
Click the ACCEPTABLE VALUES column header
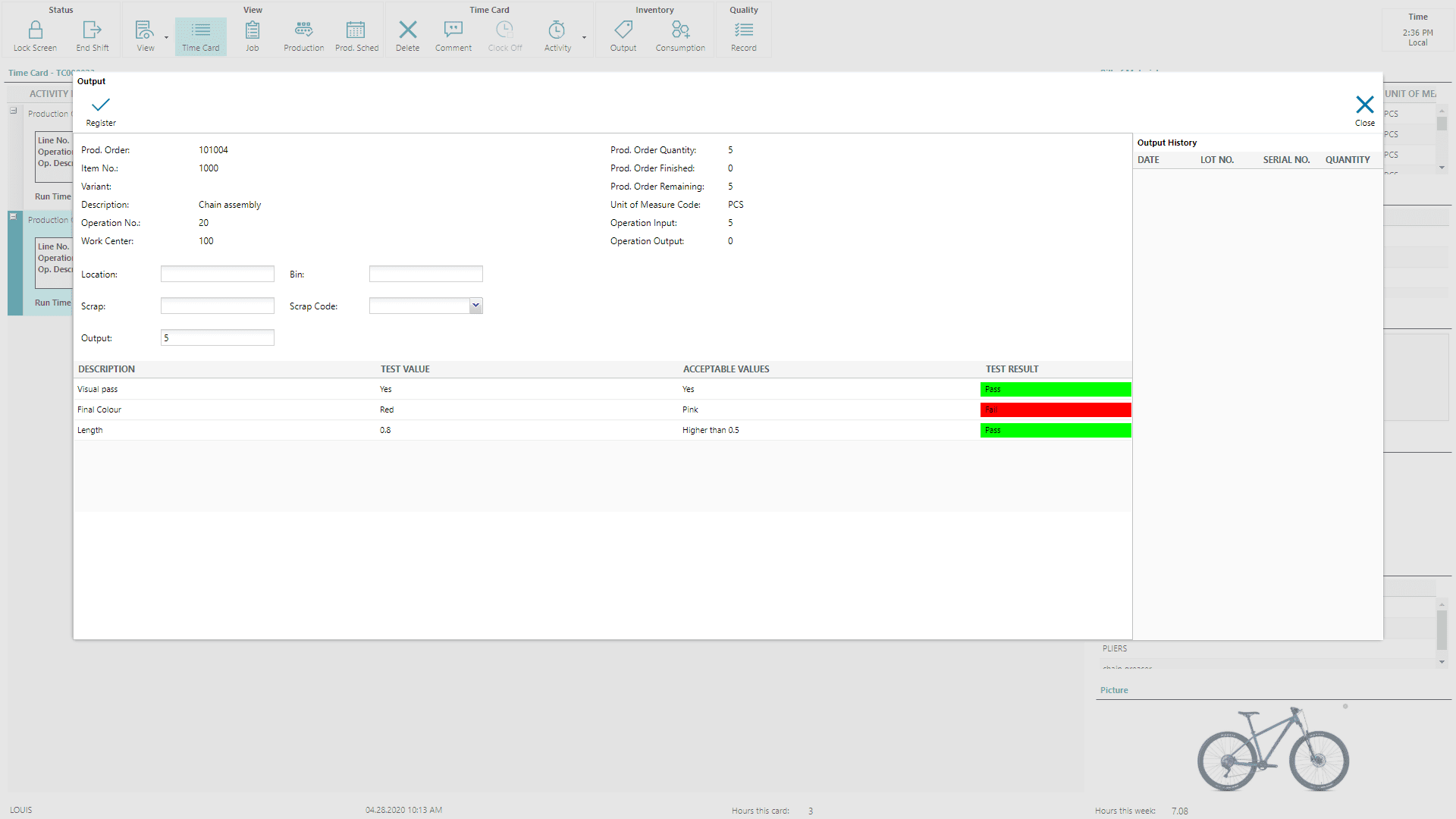726,369
